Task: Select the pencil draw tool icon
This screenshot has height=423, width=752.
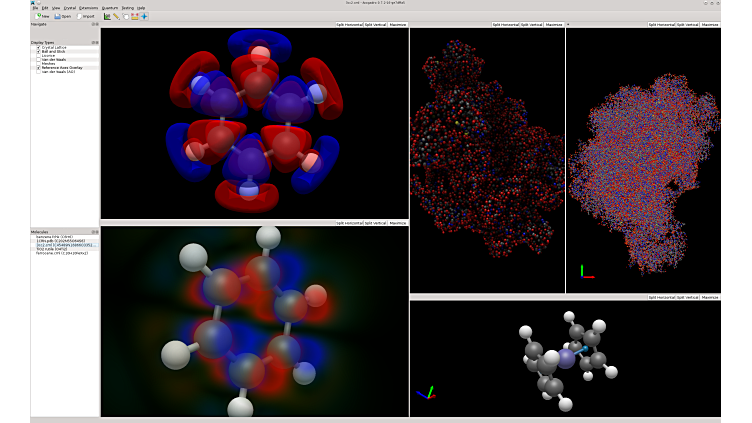Action: [116, 16]
